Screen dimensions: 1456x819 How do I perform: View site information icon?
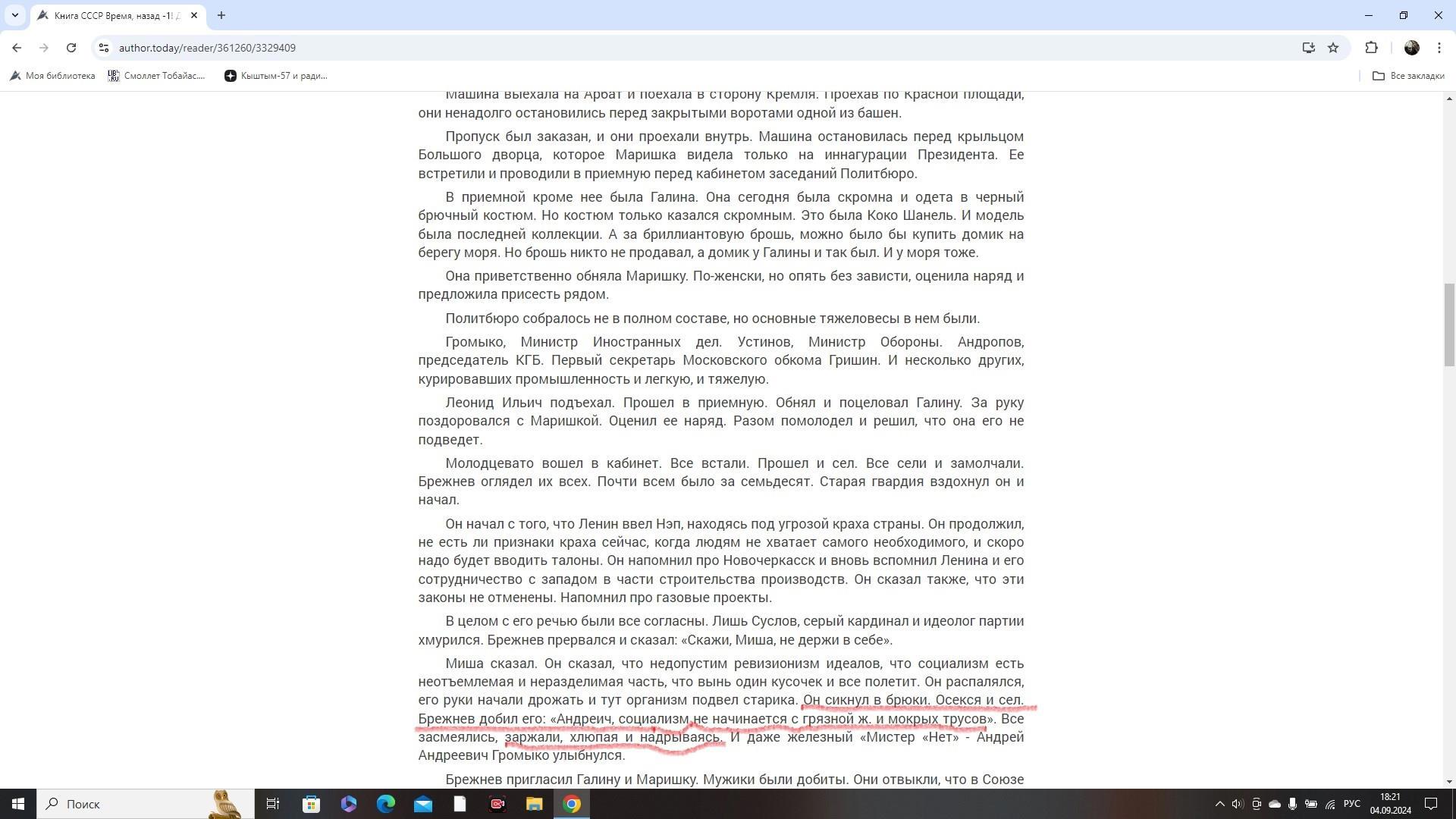coord(104,48)
